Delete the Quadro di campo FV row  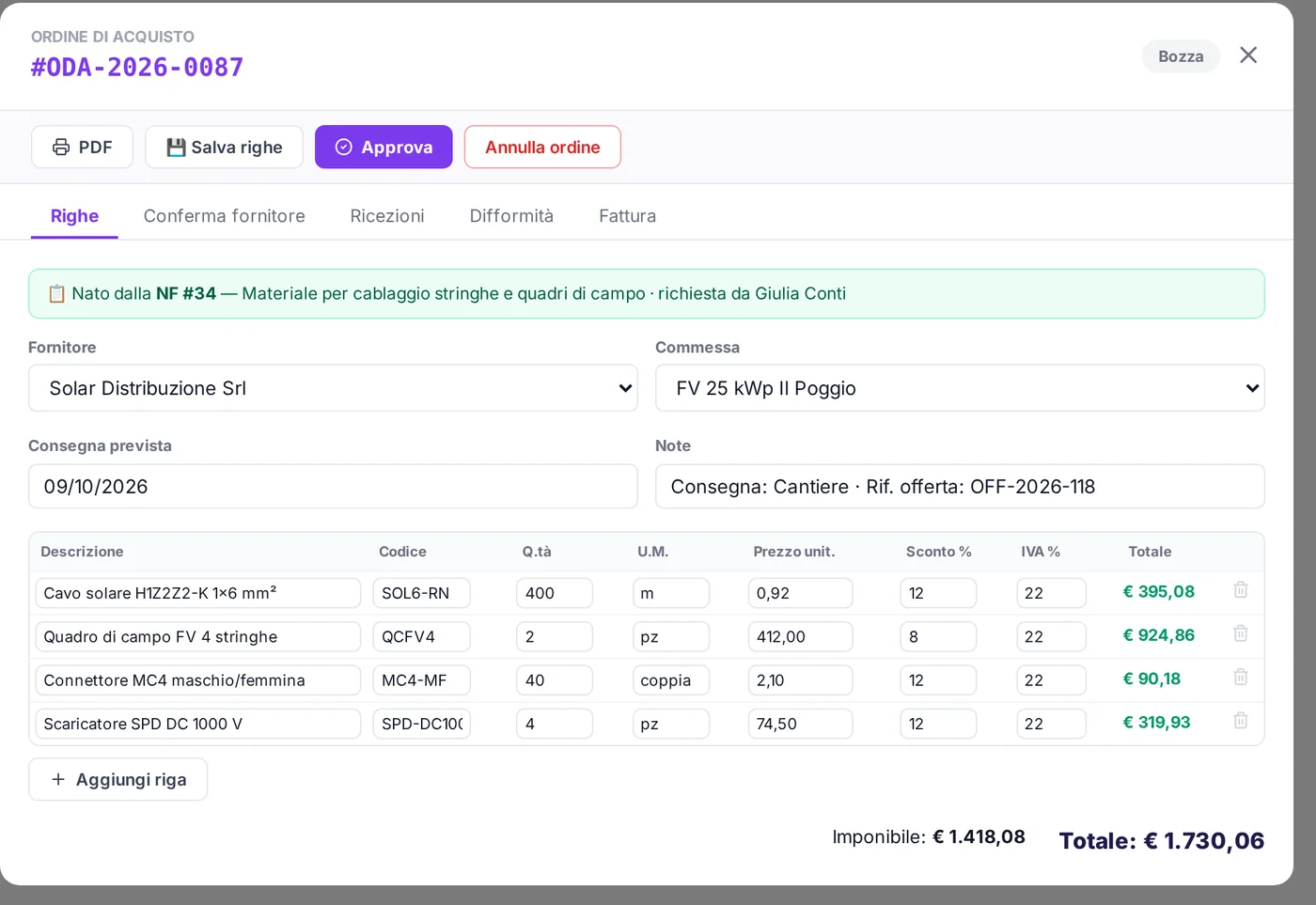click(x=1240, y=633)
